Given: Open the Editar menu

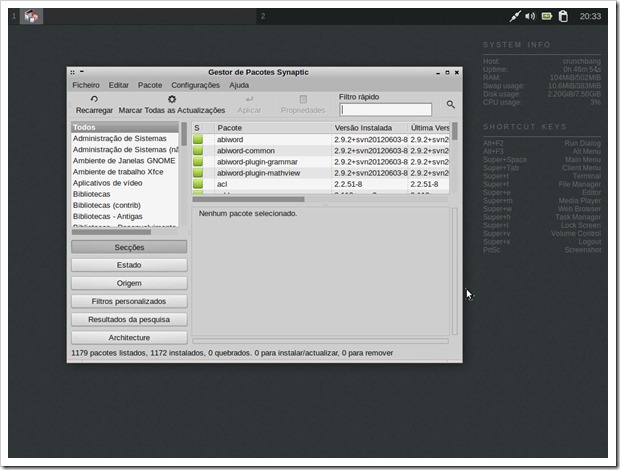Looking at the screenshot, I should [x=119, y=85].
